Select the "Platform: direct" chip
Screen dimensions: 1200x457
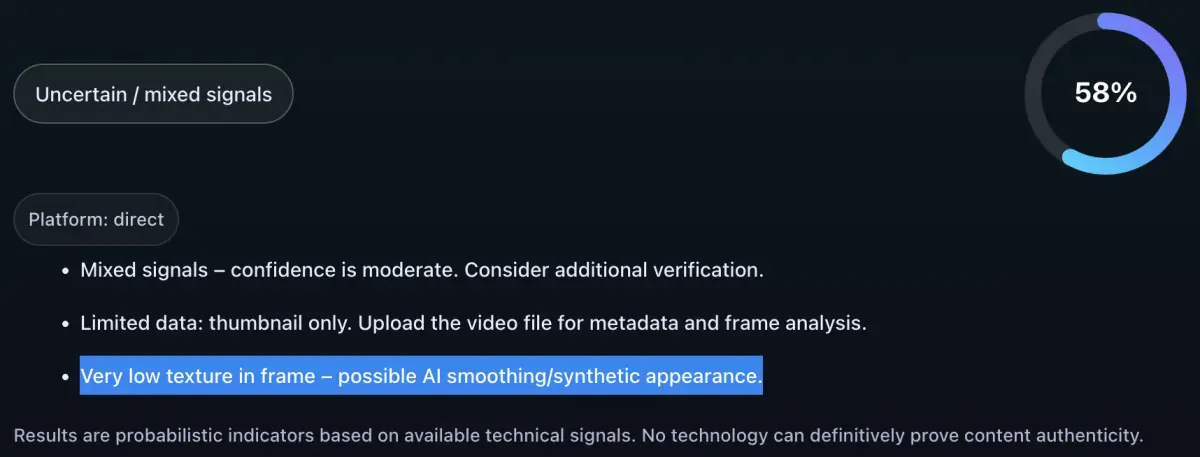[x=96, y=219]
